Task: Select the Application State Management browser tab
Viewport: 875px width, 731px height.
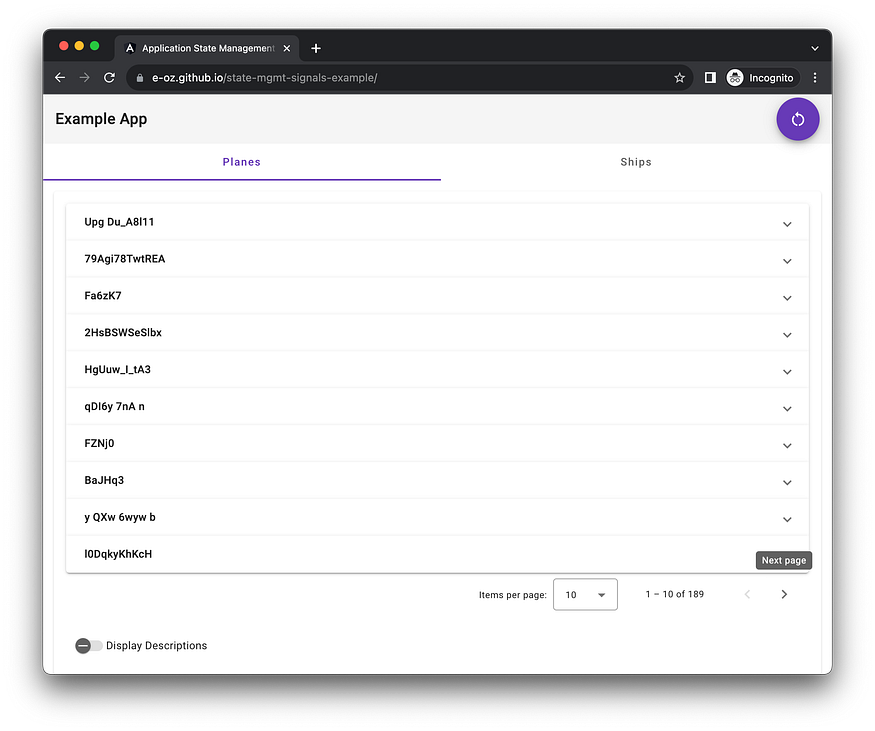Action: point(207,49)
